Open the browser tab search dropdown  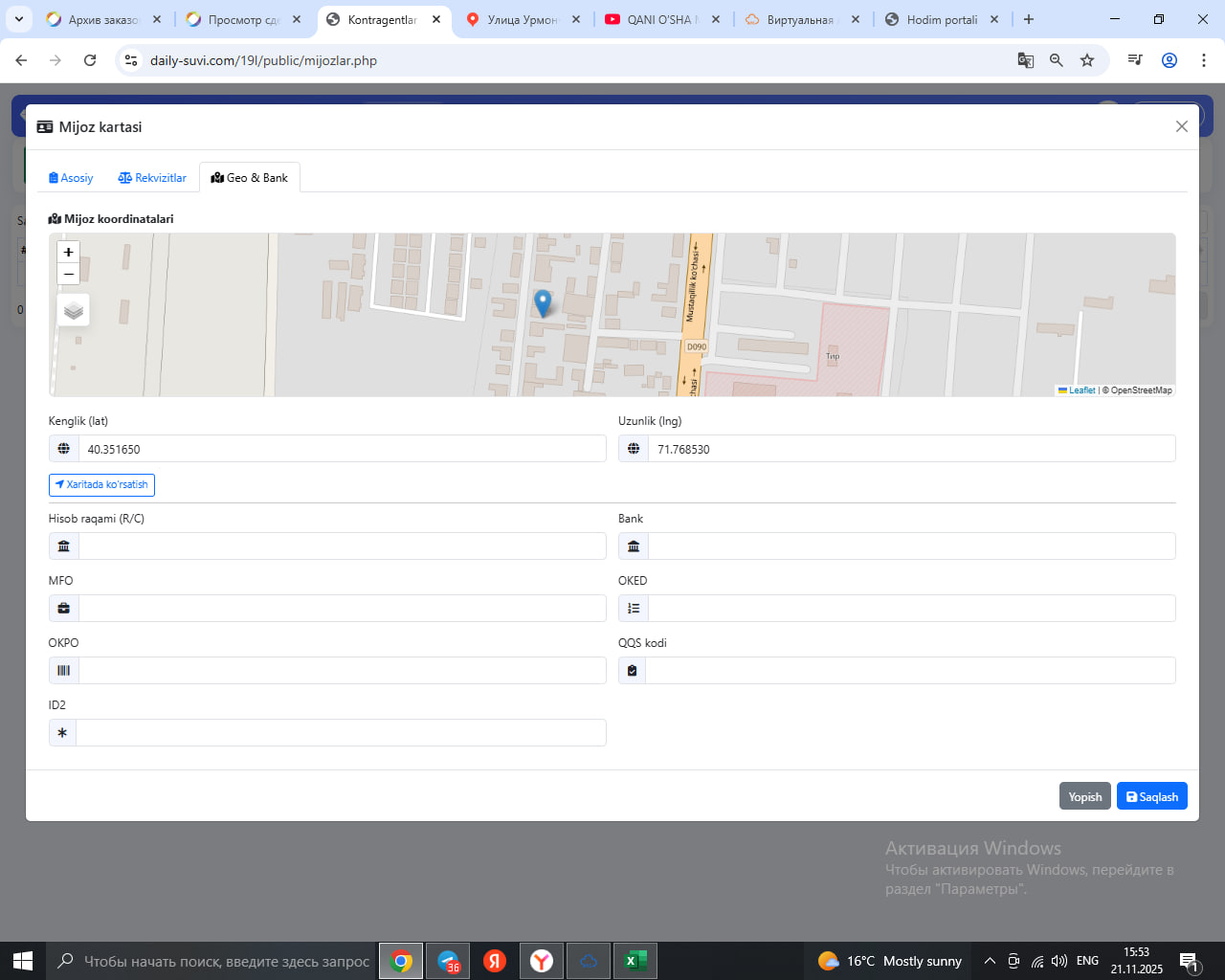[x=19, y=19]
